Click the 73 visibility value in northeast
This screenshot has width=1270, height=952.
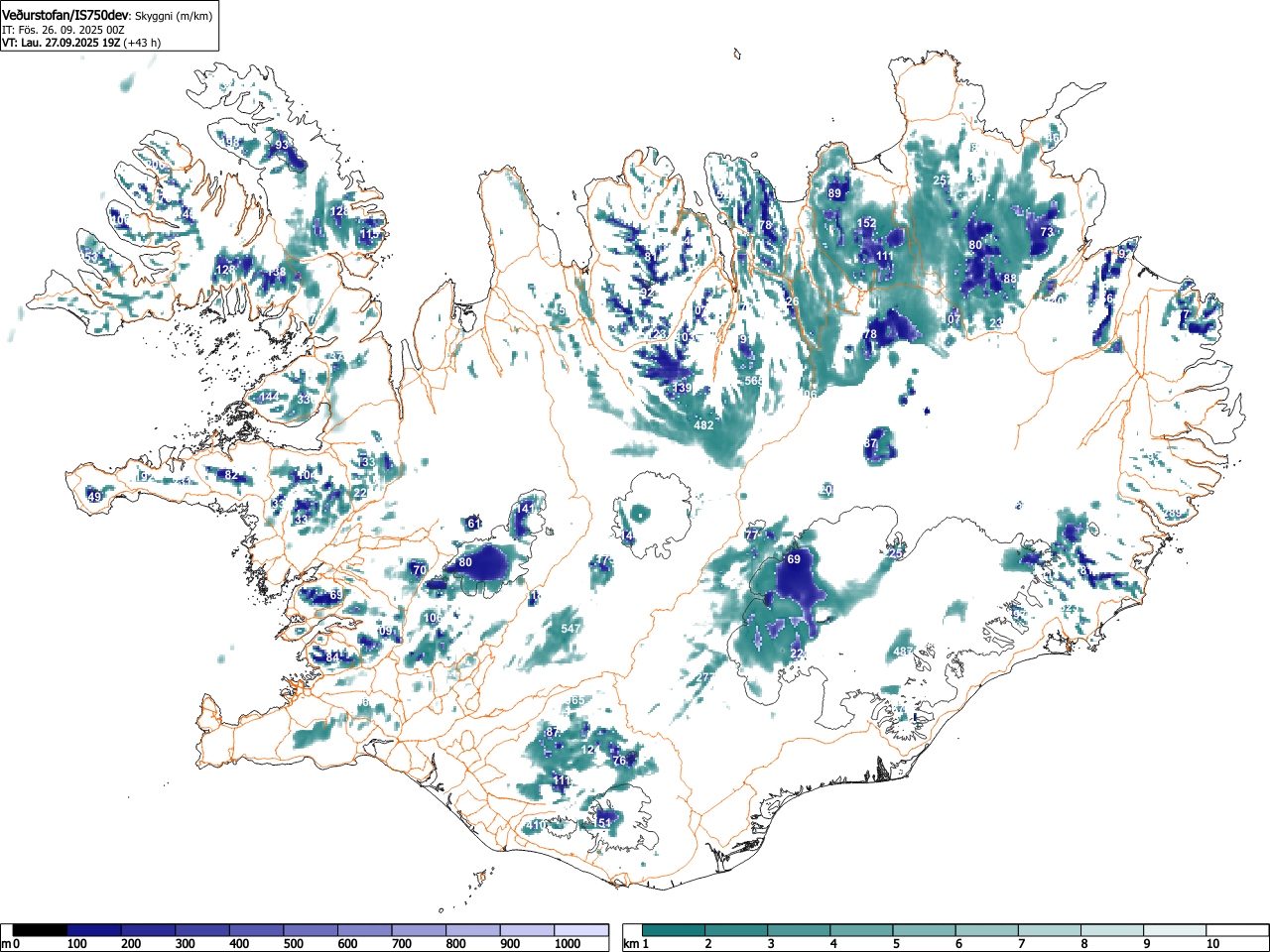tap(1047, 231)
